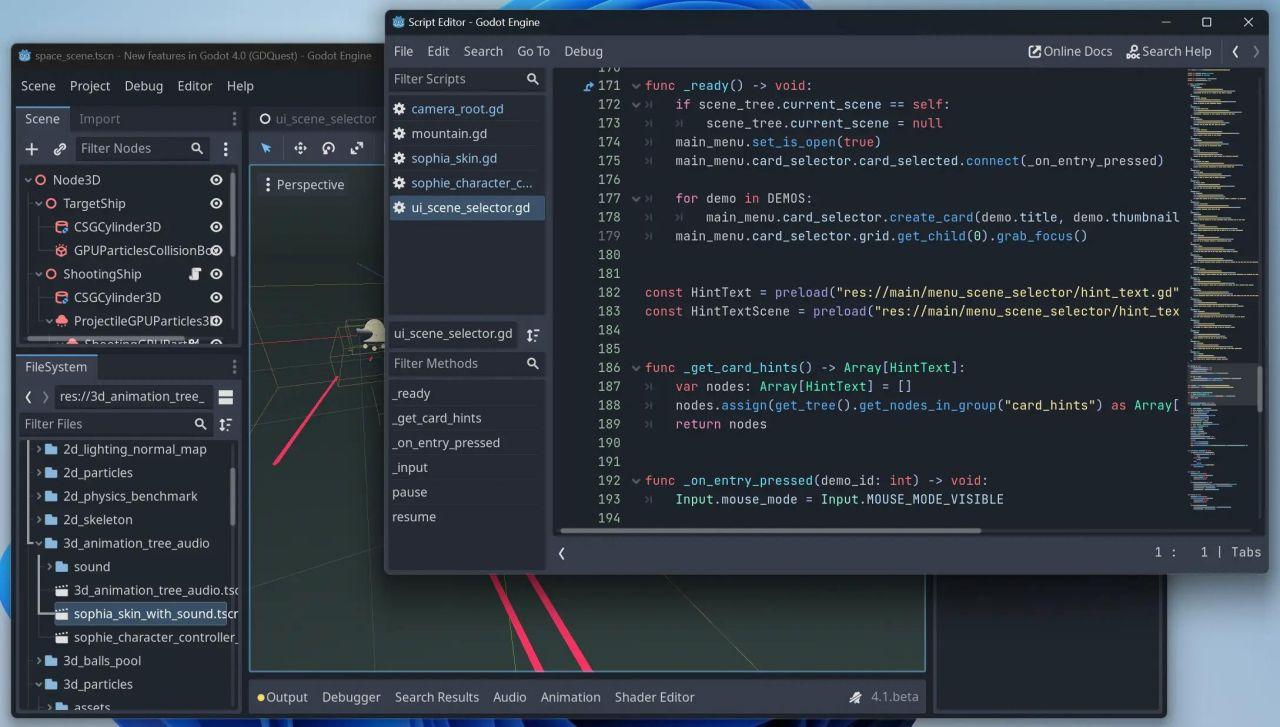The image size is (1280, 727).
Task: Toggle visibility of GPUParticlesCollisionBox node
Action: coord(216,251)
